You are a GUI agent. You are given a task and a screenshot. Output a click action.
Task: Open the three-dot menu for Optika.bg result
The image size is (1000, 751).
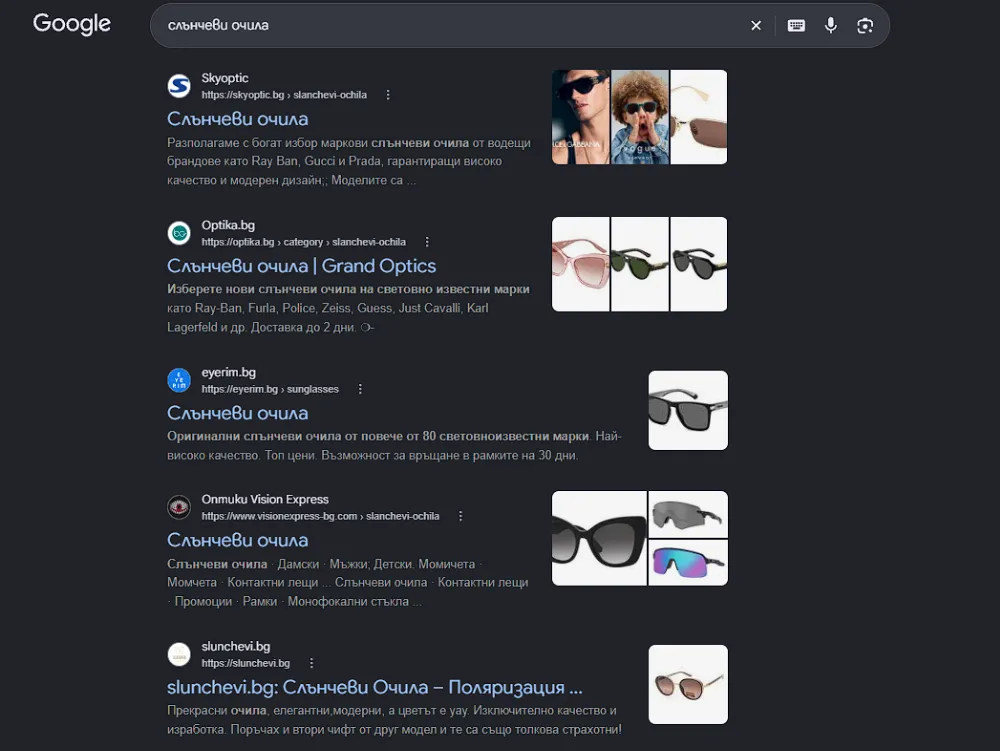pyautogui.click(x=427, y=242)
